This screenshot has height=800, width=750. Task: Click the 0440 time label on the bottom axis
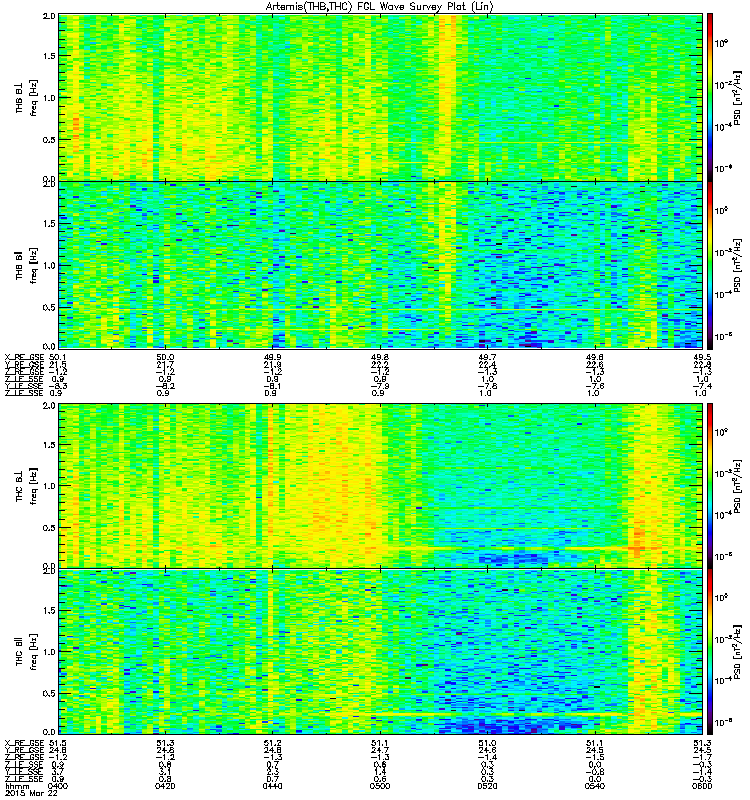point(272,786)
